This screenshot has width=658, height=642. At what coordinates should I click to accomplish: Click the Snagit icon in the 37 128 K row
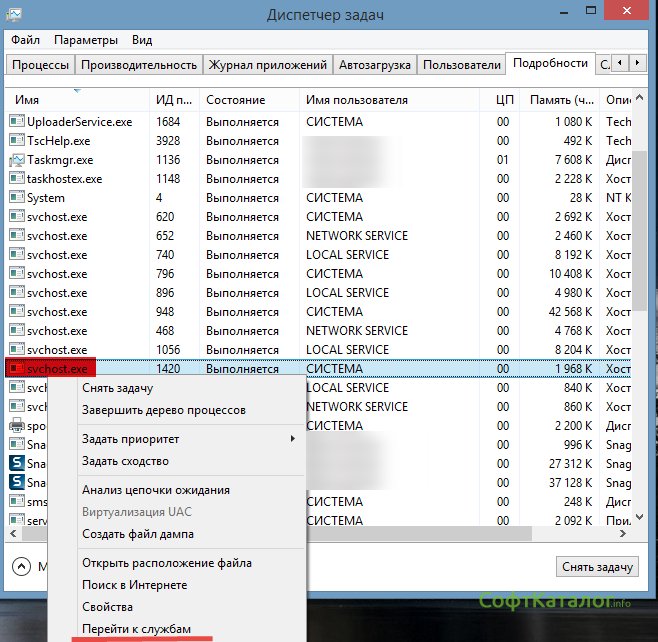point(17,483)
